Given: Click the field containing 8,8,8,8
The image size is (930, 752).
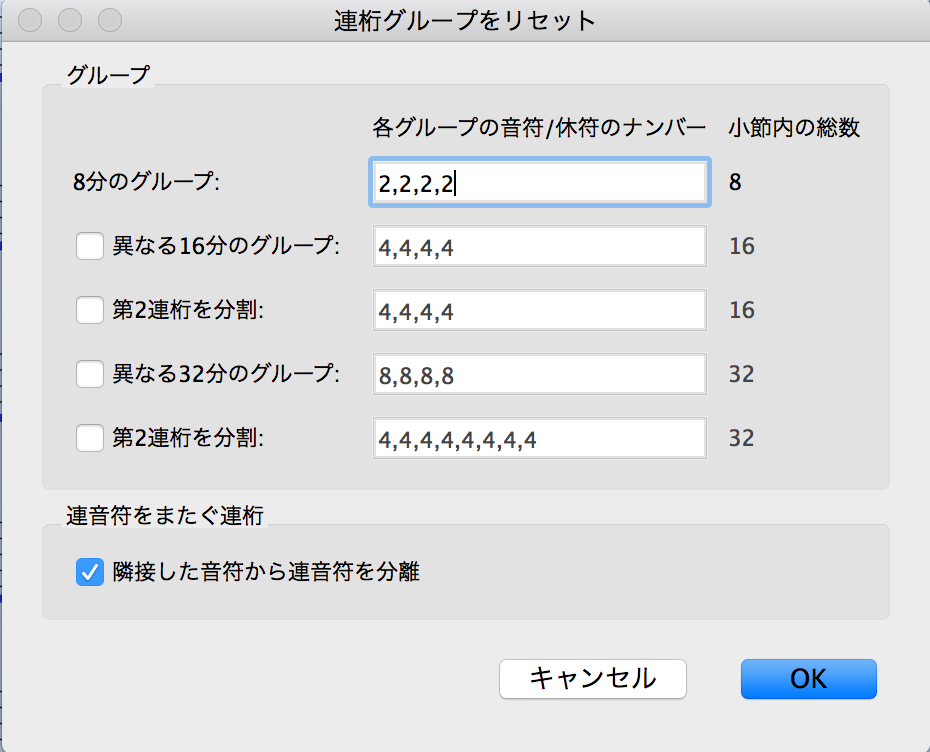Looking at the screenshot, I should (x=540, y=375).
